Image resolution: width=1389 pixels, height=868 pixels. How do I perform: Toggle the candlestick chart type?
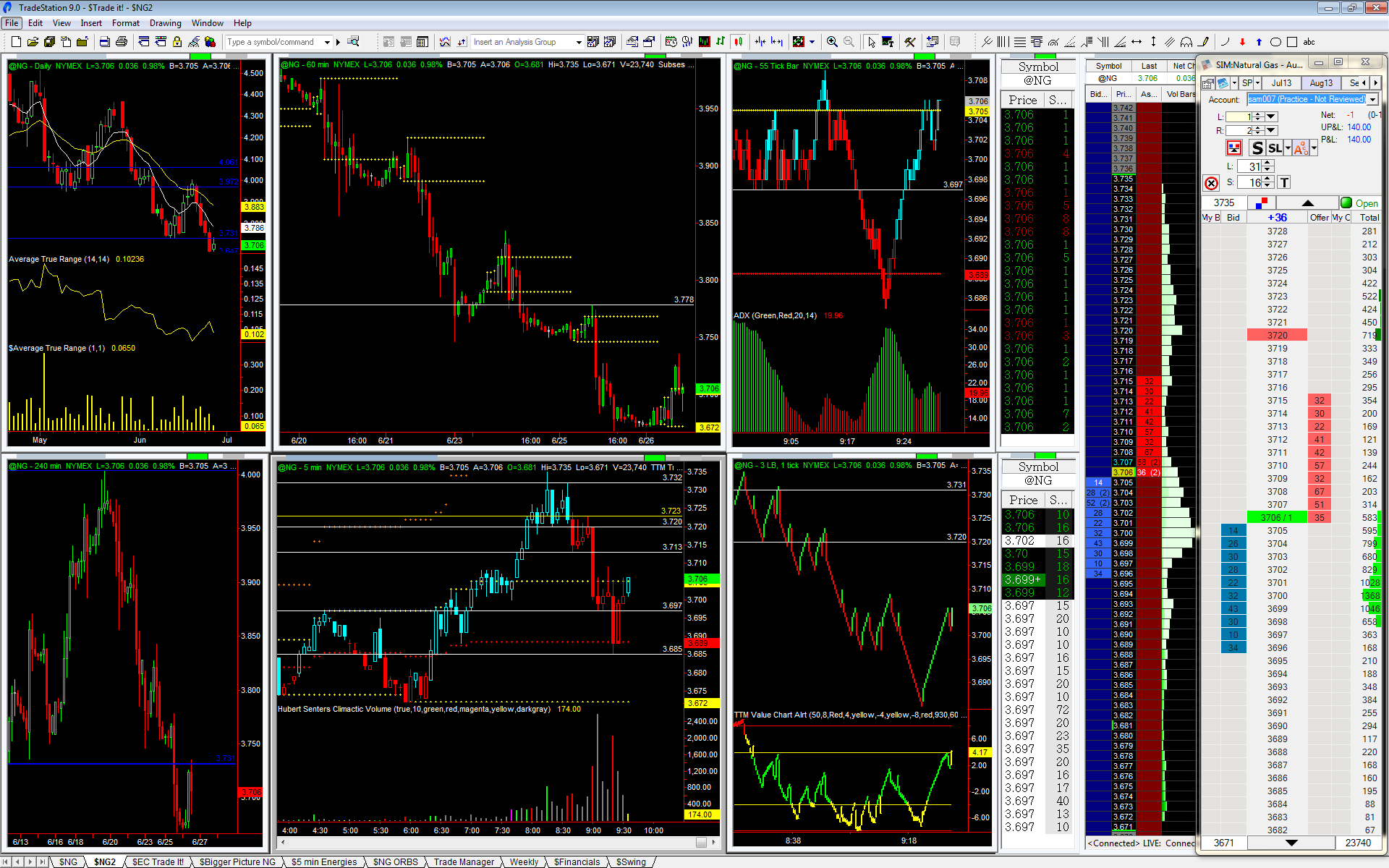(x=738, y=42)
